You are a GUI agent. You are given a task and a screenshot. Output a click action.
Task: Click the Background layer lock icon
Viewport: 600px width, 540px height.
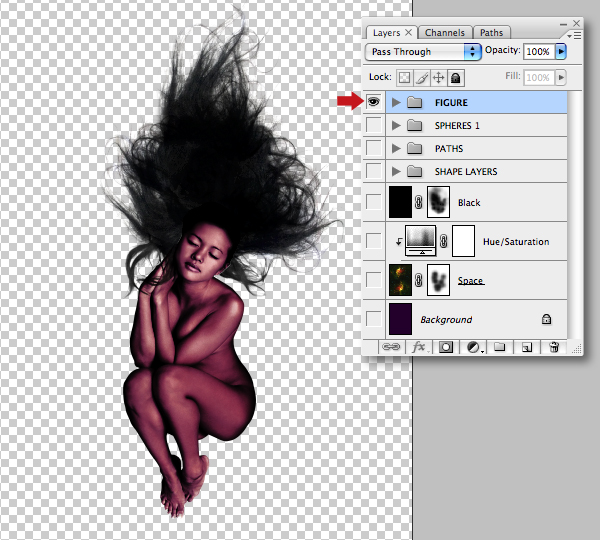546,319
